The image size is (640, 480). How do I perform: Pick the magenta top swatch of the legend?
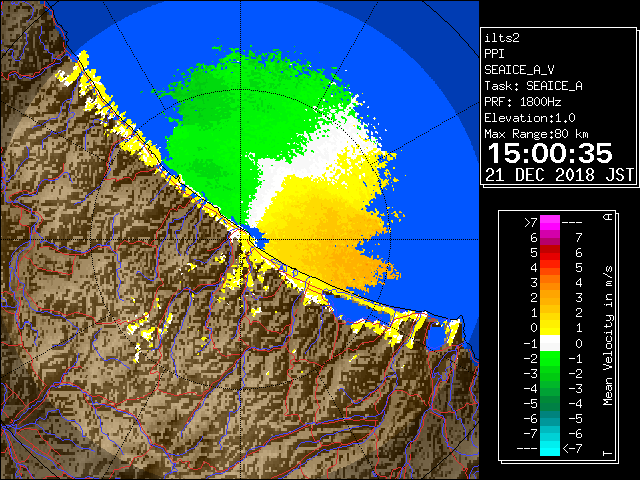pos(550,222)
